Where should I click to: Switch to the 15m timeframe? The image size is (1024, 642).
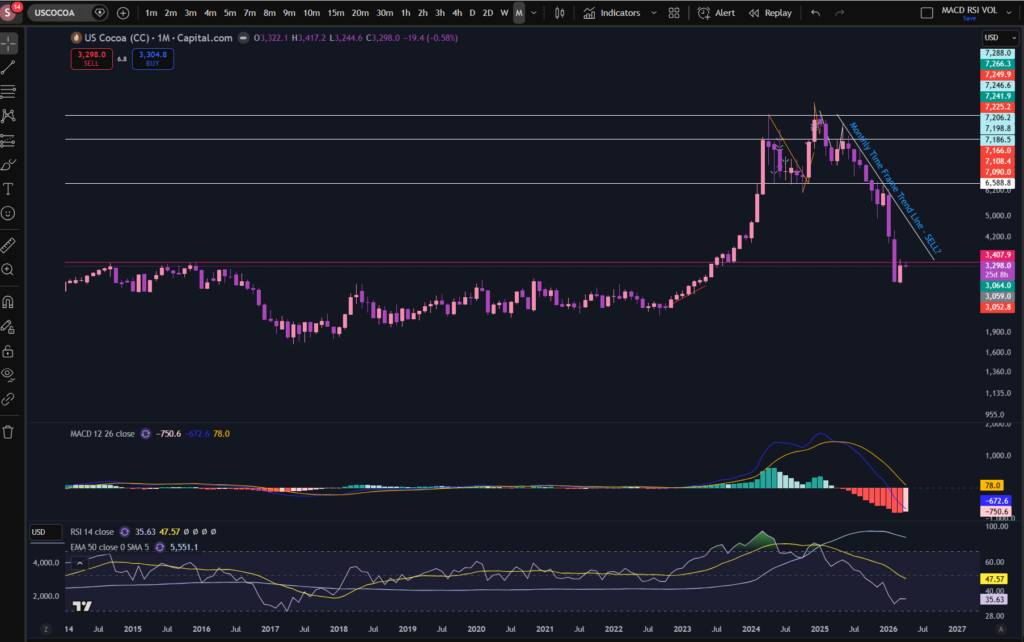(x=336, y=13)
